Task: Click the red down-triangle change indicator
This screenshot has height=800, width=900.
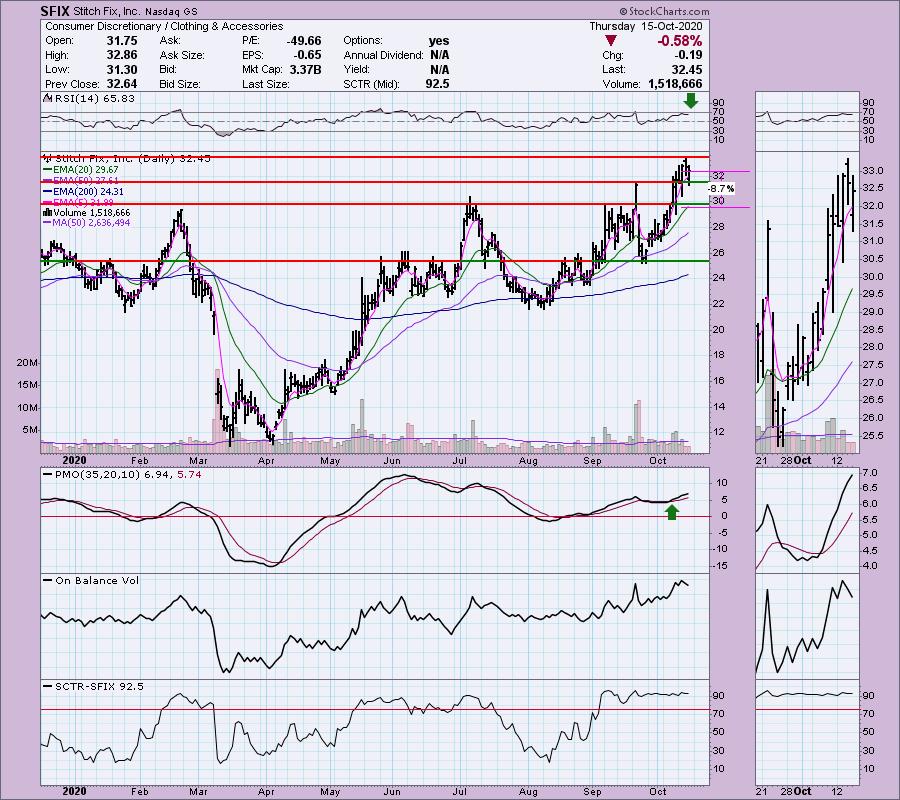Action: (x=611, y=41)
